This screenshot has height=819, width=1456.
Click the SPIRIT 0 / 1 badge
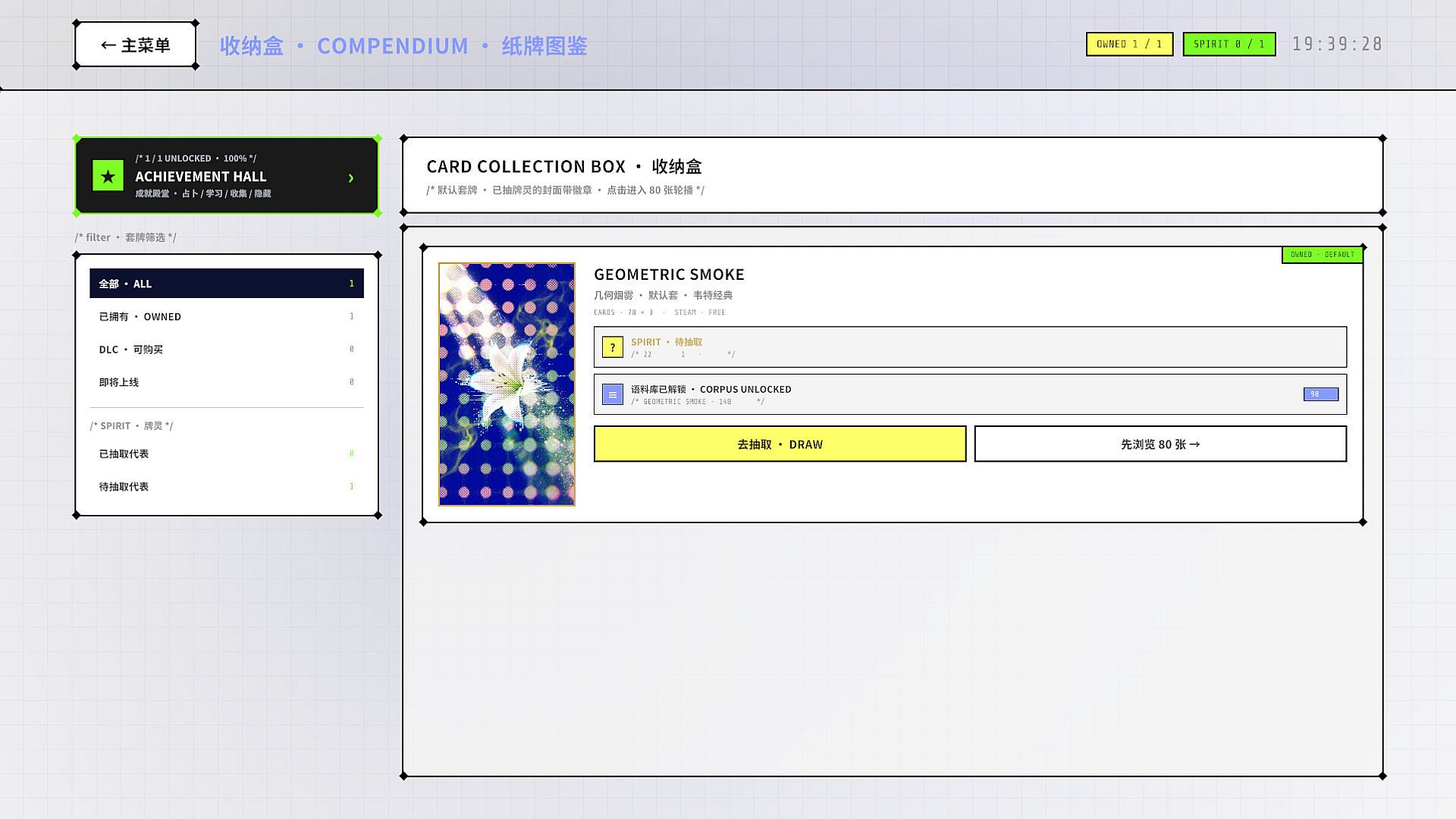[1229, 44]
